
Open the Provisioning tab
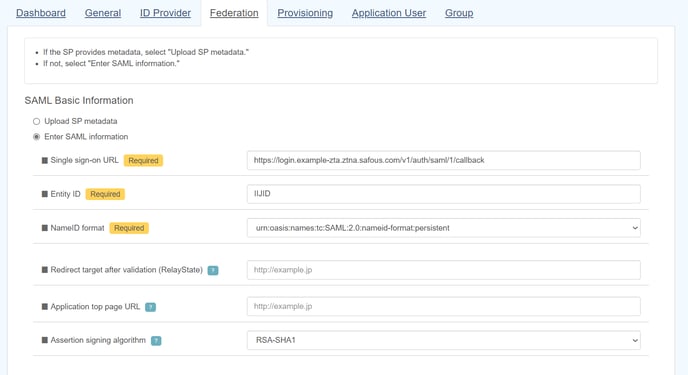(x=305, y=13)
